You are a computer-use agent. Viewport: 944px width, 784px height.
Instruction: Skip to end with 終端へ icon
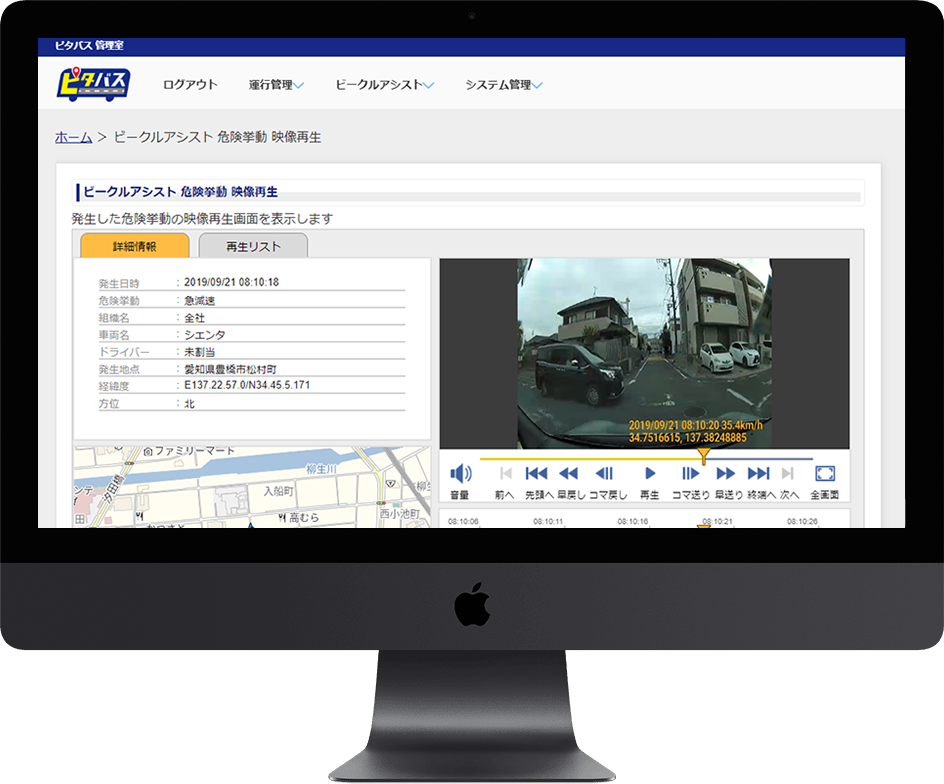click(x=759, y=474)
